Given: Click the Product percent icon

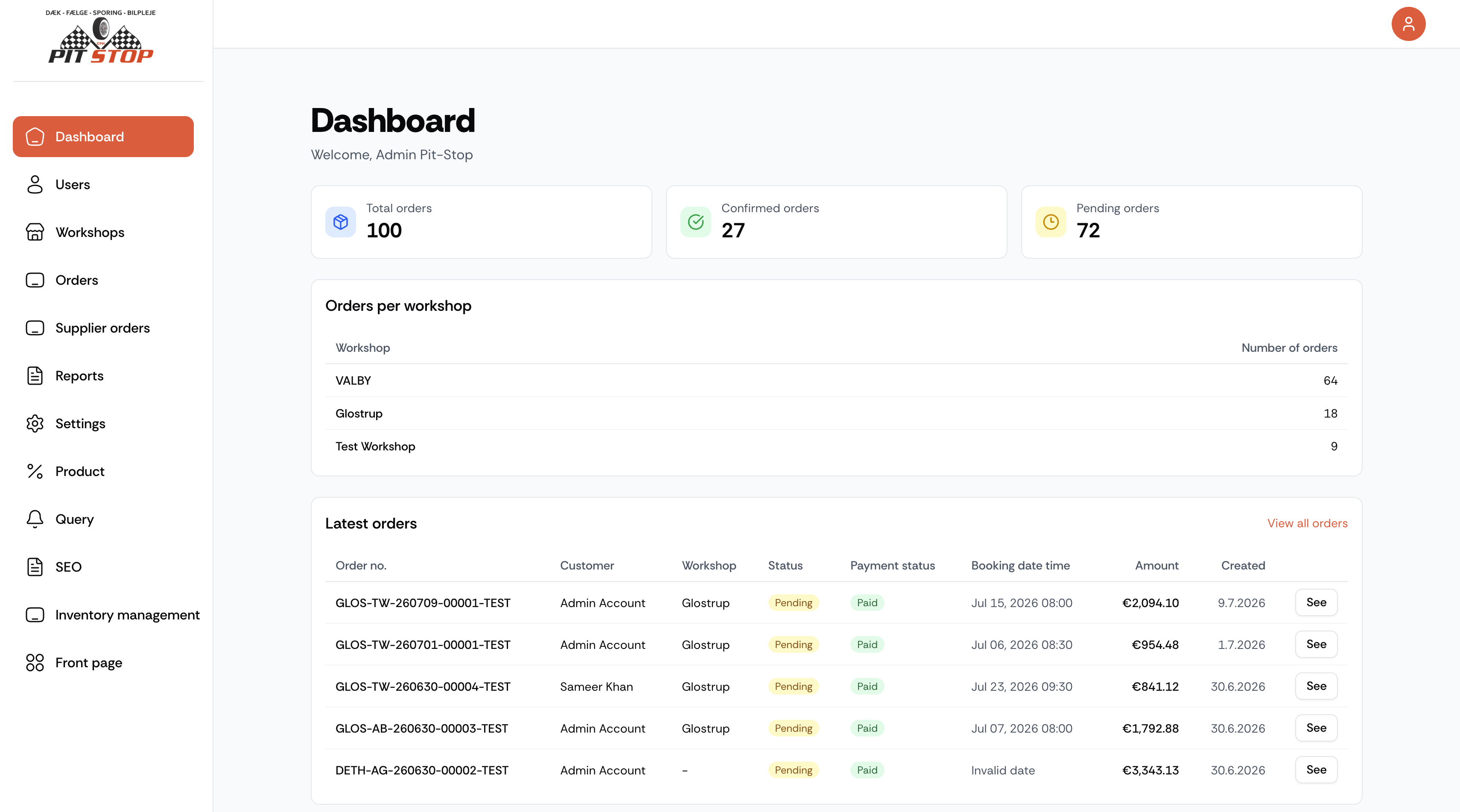Looking at the screenshot, I should pyautogui.click(x=35, y=471).
